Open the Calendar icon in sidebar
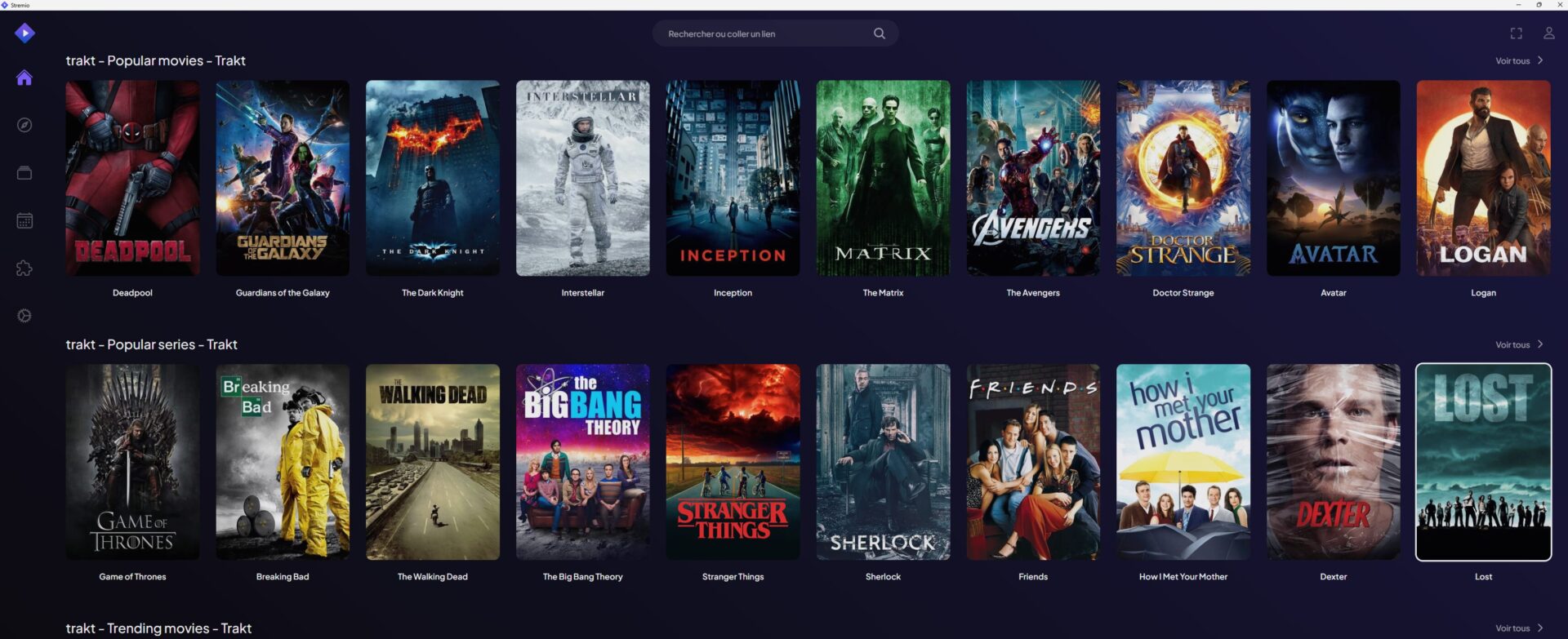Viewport: 1568px width, 639px height. pos(24,220)
